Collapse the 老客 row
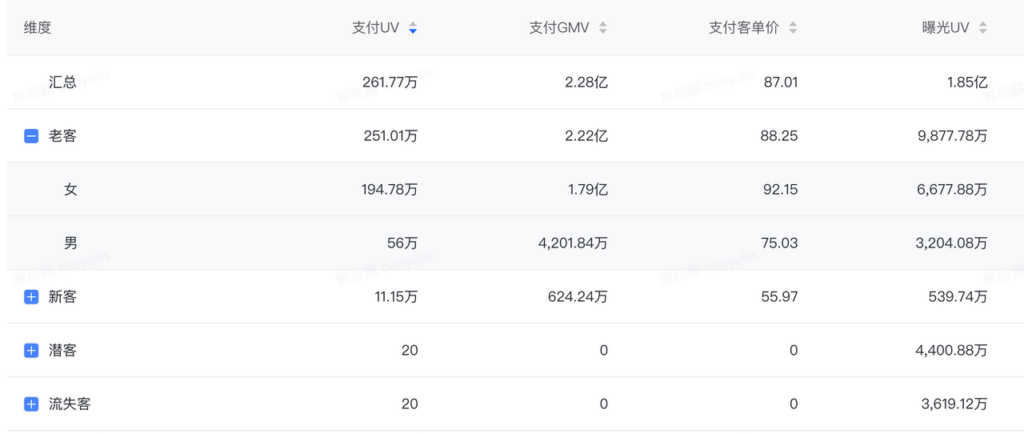Viewport: 1024px width, 434px height. [31, 136]
